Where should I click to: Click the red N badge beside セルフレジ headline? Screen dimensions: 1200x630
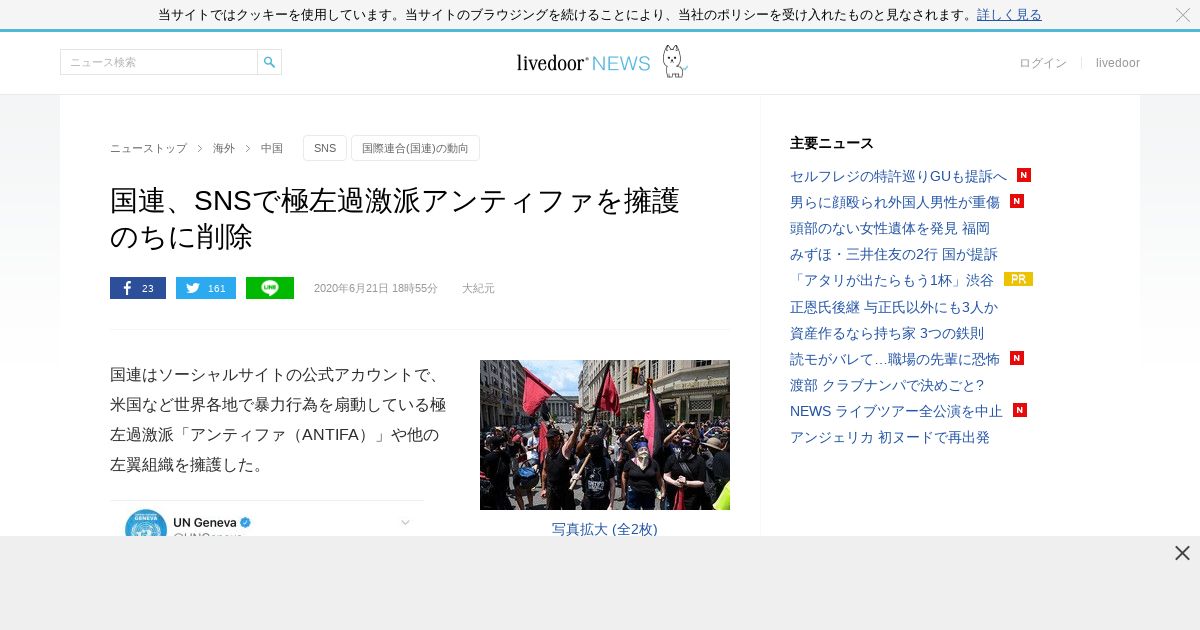[x=1024, y=175]
